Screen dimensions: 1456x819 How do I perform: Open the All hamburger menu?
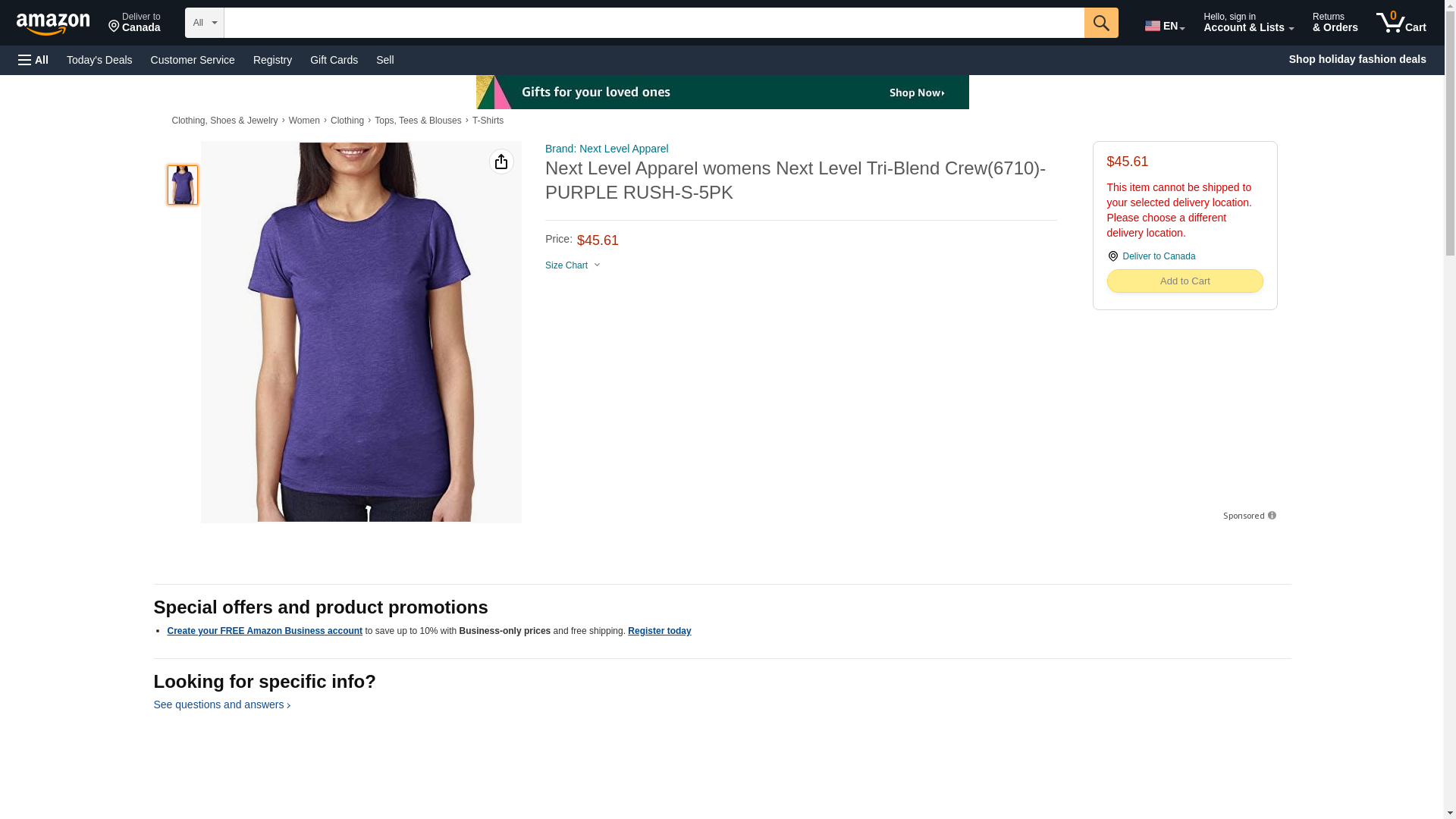[x=33, y=60]
